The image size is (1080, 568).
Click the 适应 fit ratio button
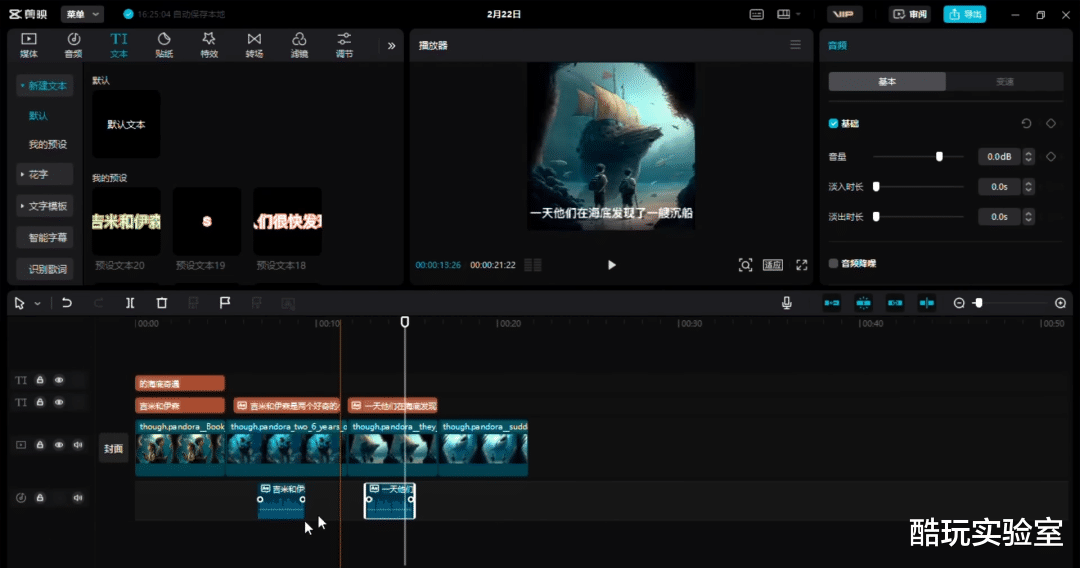pos(773,265)
